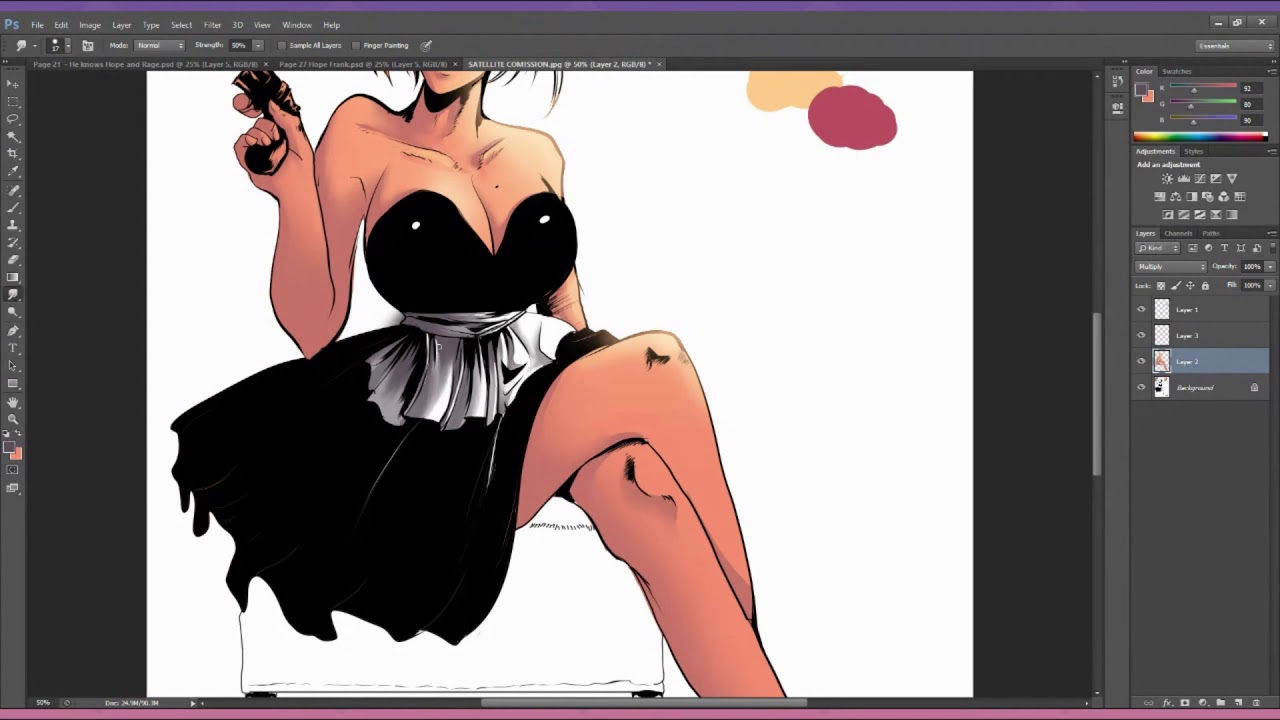The image size is (1280, 720).
Task: Switch to the Channels tab
Action: click(x=1177, y=233)
